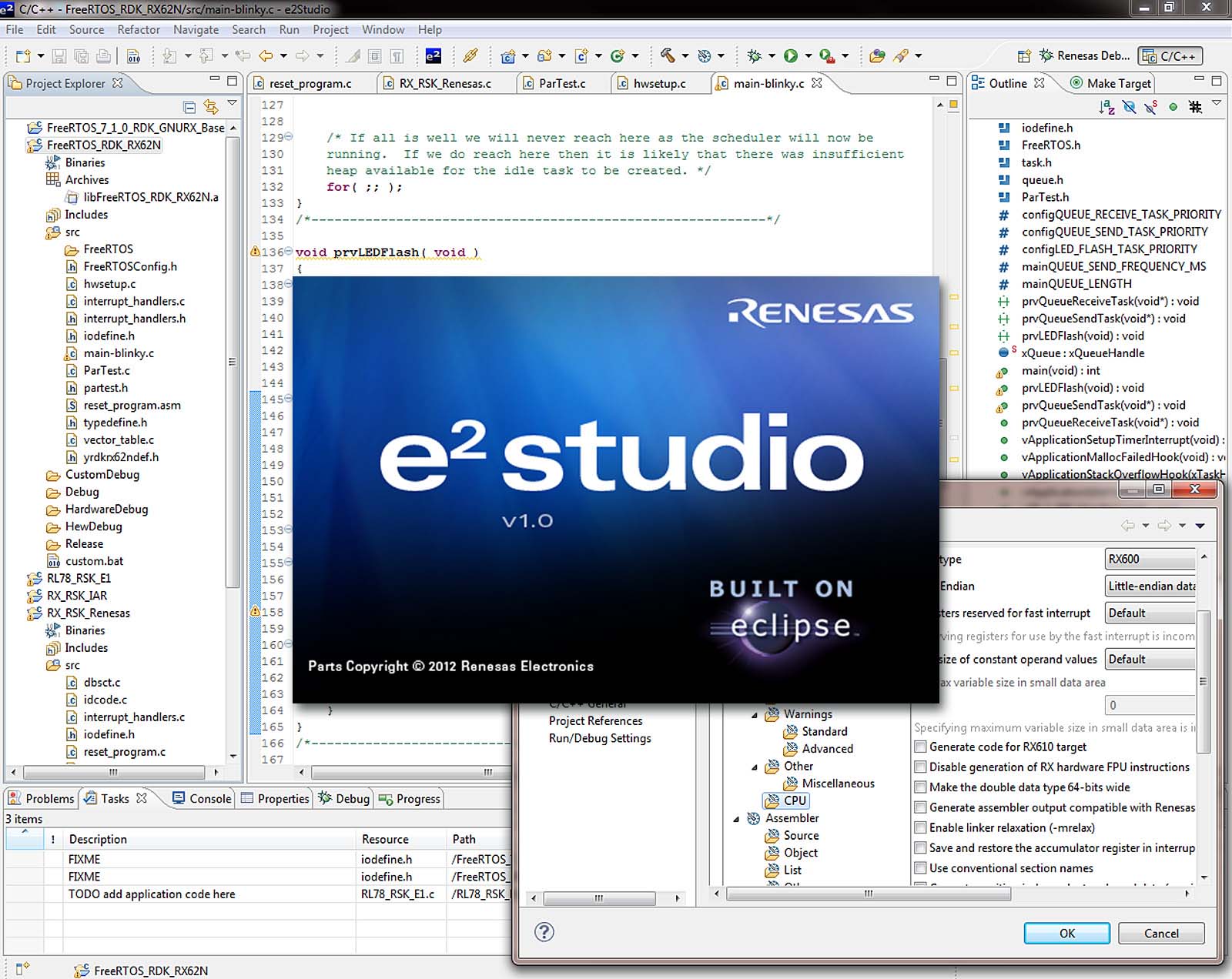Screen dimensions: 1232x979
Task: Sort the Outline alphabetically using the a-z icon
Action: point(1107,107)
